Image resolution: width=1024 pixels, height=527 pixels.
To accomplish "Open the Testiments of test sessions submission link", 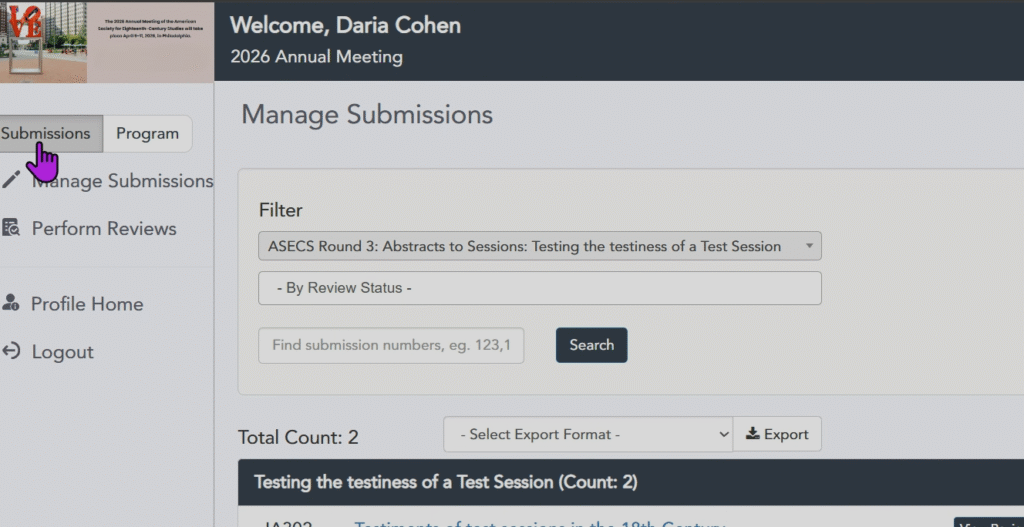I will click(x=540, y=522).
